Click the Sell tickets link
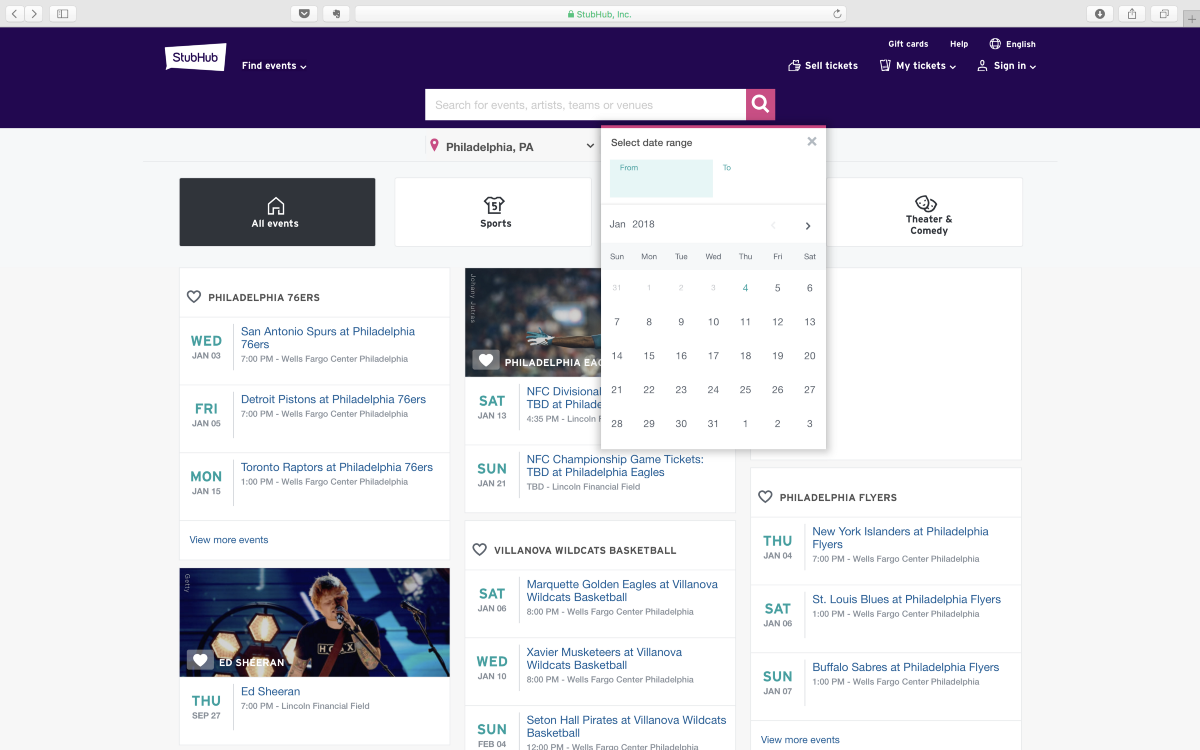This screenshot has width=1200, height=750. coord(823,65)
